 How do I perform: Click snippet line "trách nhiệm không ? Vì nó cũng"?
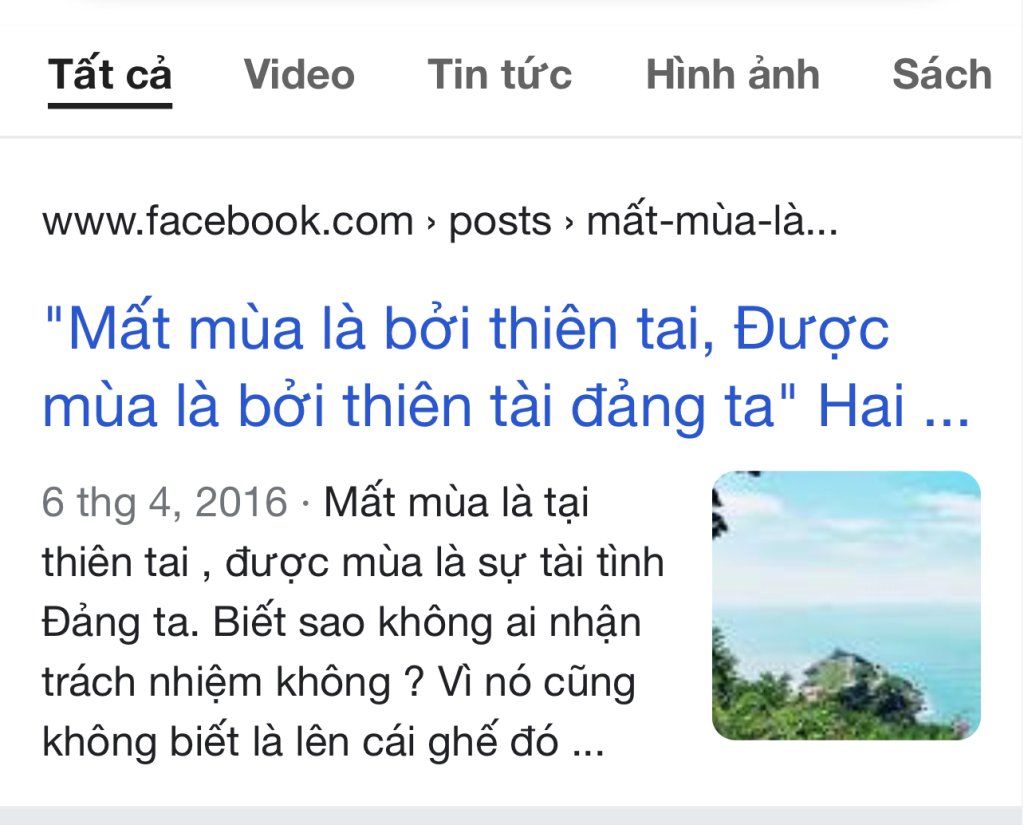tap(339, 683)
